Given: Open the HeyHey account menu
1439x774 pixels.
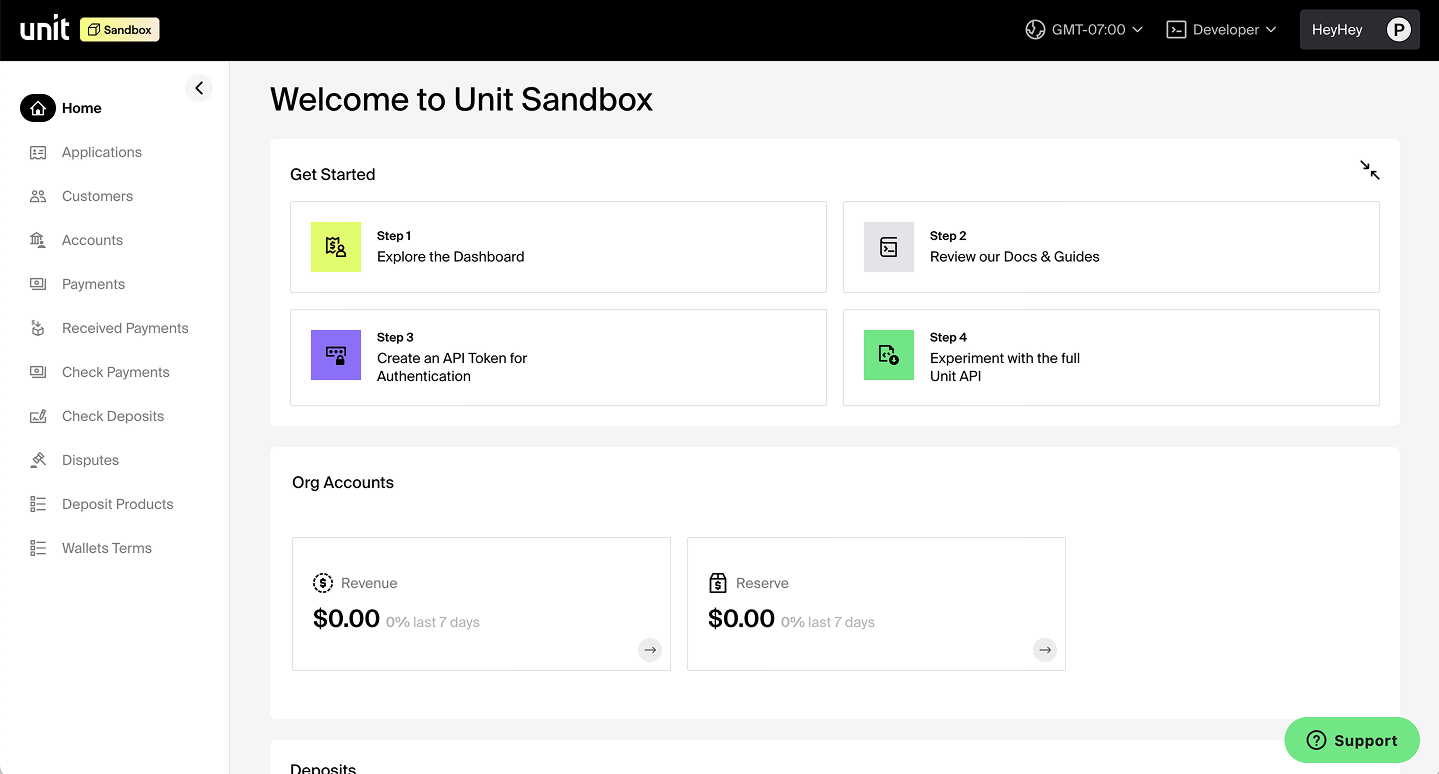Looking at the screenshot, I should pos(1359,30).
